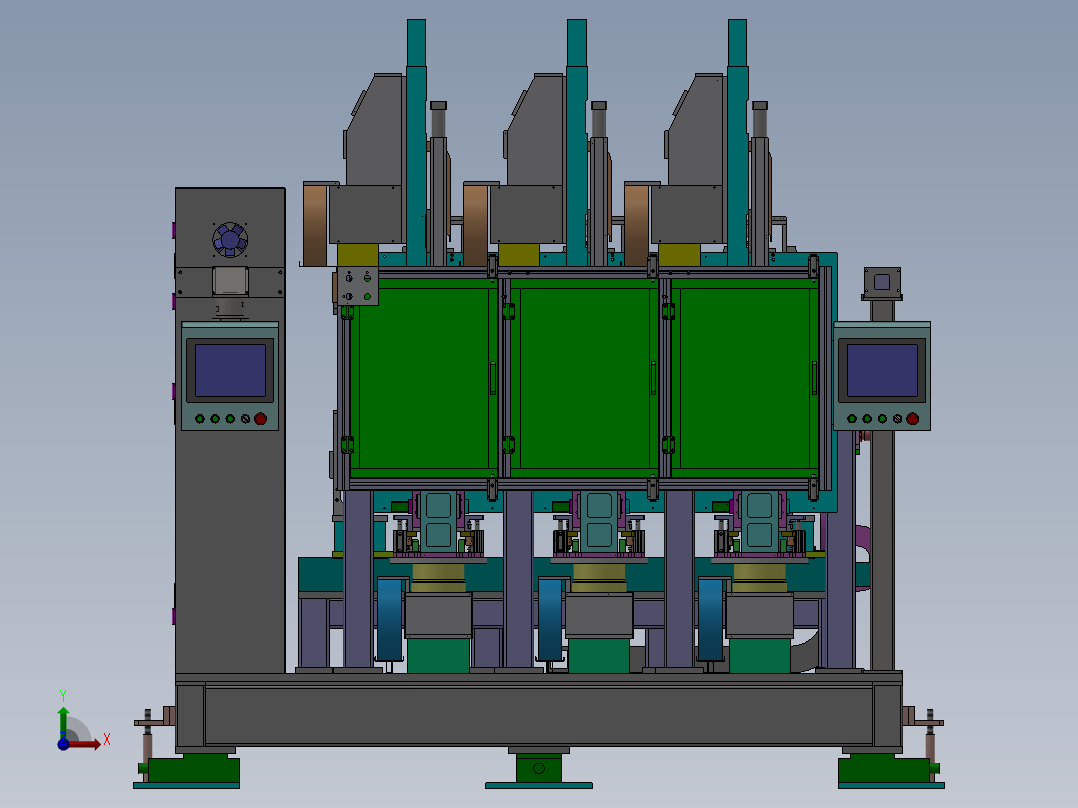Select the leftmost brown belt wheel
The image size is (1078, 808).
click(x=315, y=224)
